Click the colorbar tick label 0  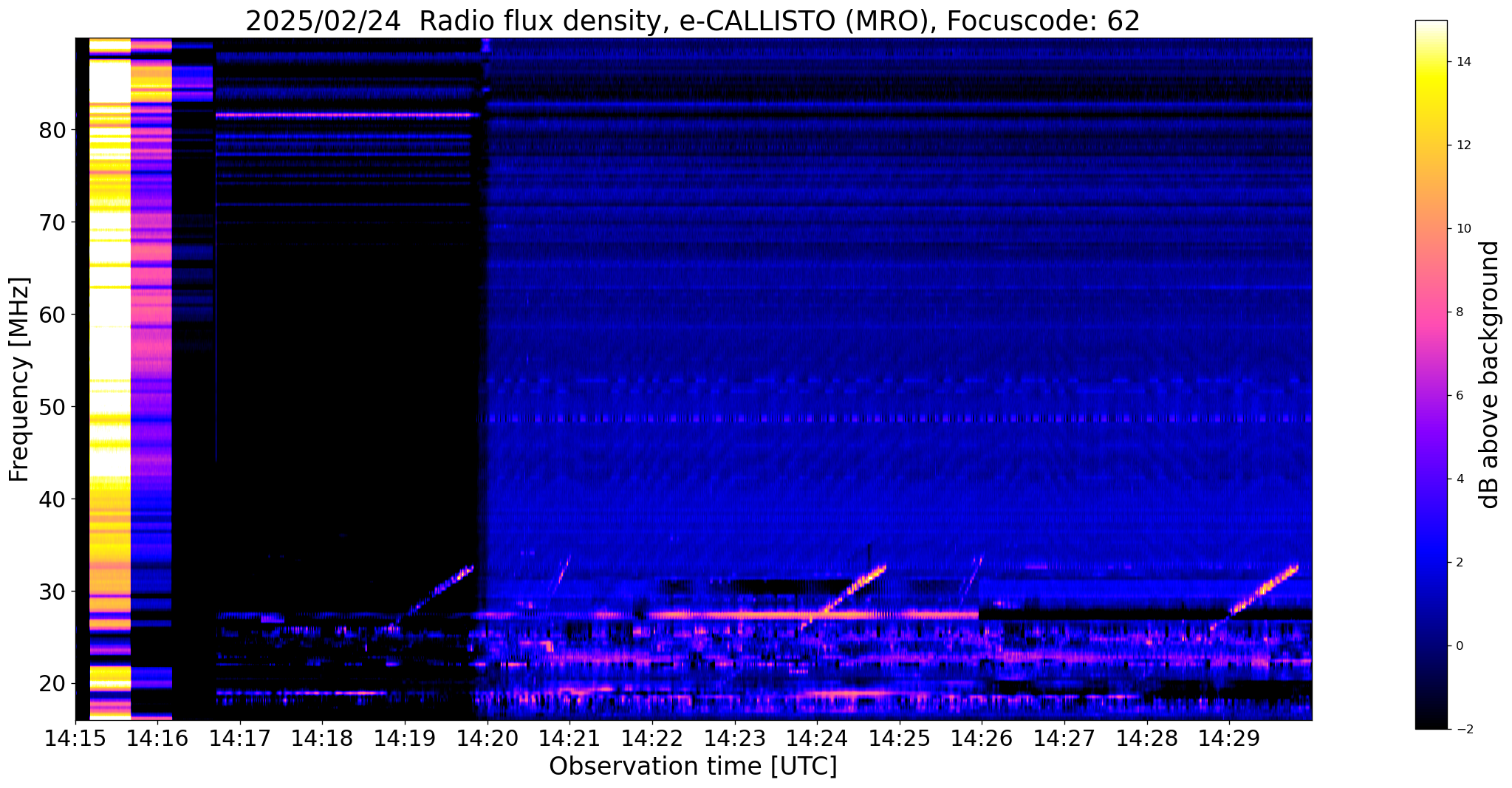pos(1460,646)
